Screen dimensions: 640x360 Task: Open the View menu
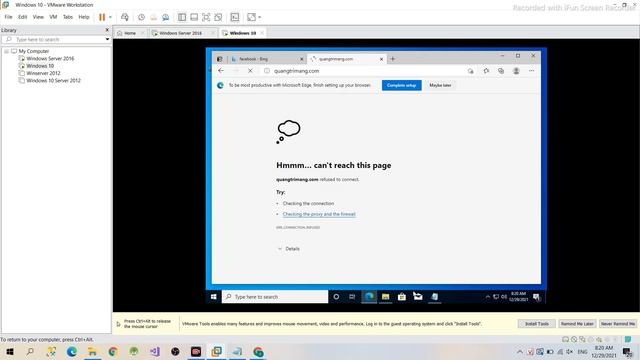(38, 17)
